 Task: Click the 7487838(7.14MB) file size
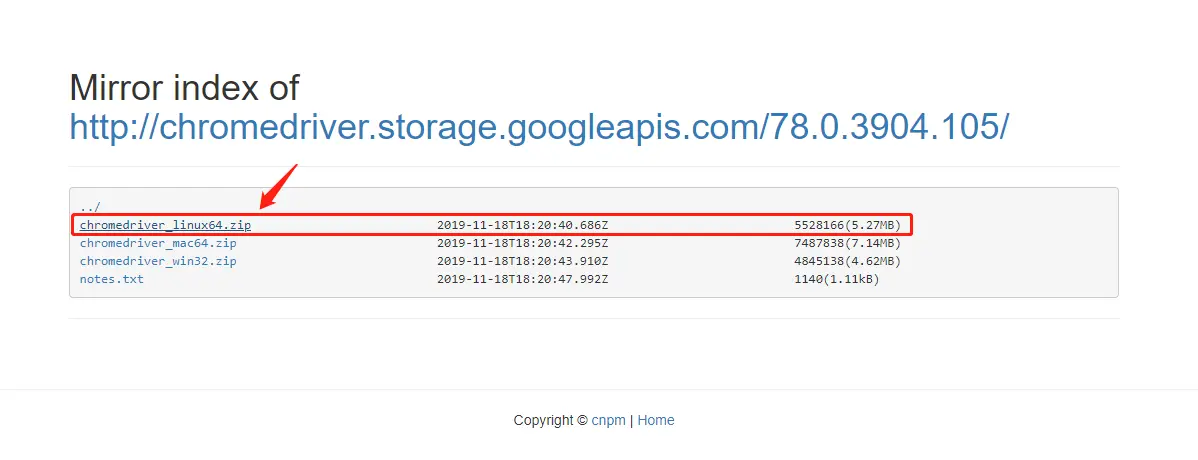(847, 243)
